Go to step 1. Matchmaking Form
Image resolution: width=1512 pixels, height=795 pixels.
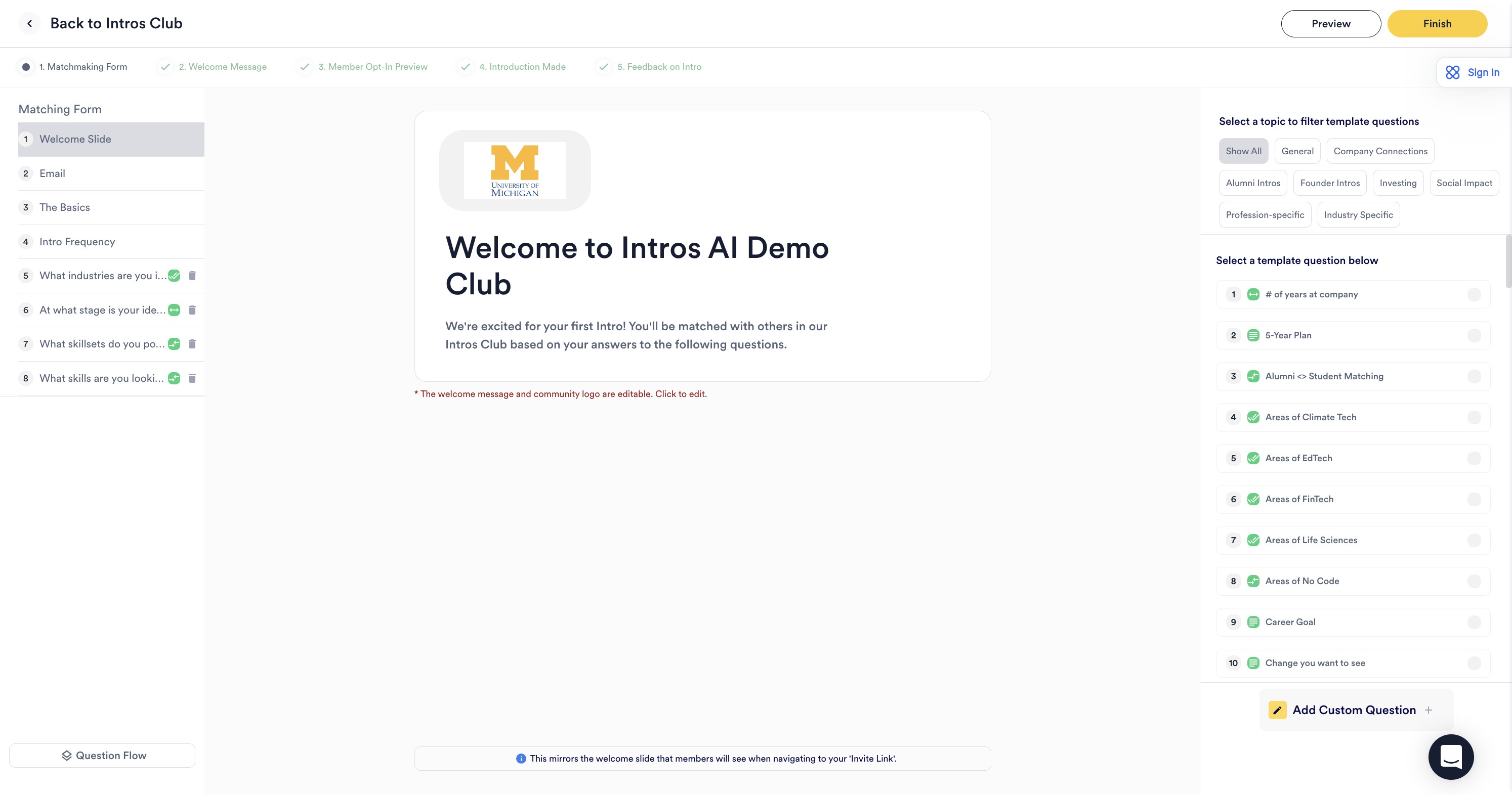point(73,67)
